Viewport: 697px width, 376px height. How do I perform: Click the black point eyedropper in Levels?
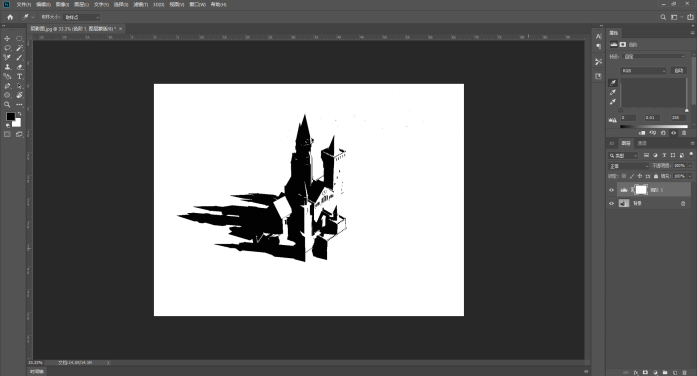(613, 83)
